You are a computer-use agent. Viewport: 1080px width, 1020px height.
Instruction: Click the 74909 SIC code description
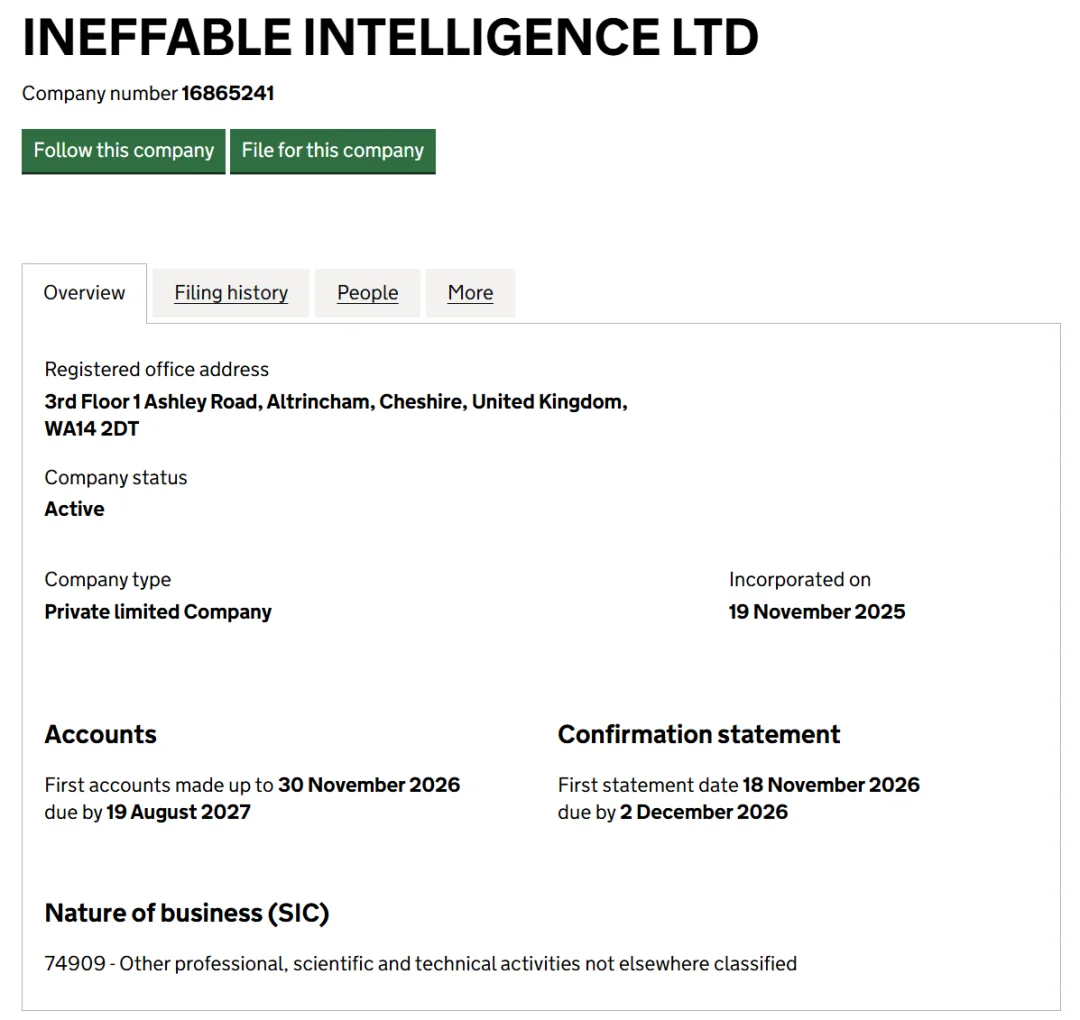coord(420,964)
